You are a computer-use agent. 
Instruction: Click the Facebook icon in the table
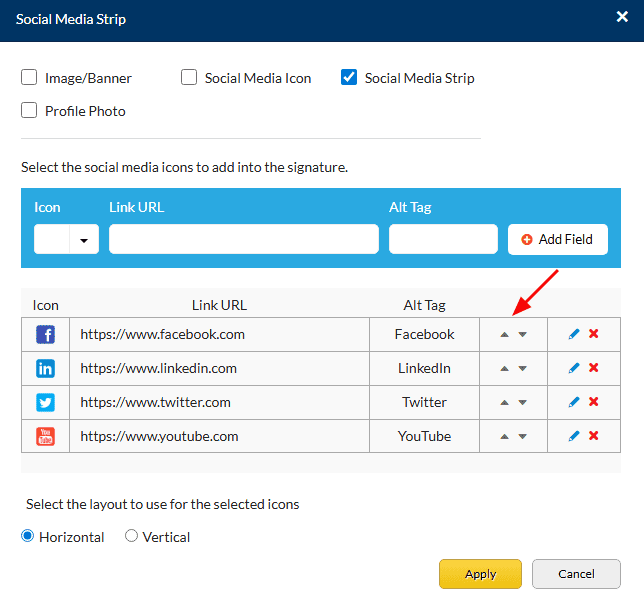click(45, 335)
